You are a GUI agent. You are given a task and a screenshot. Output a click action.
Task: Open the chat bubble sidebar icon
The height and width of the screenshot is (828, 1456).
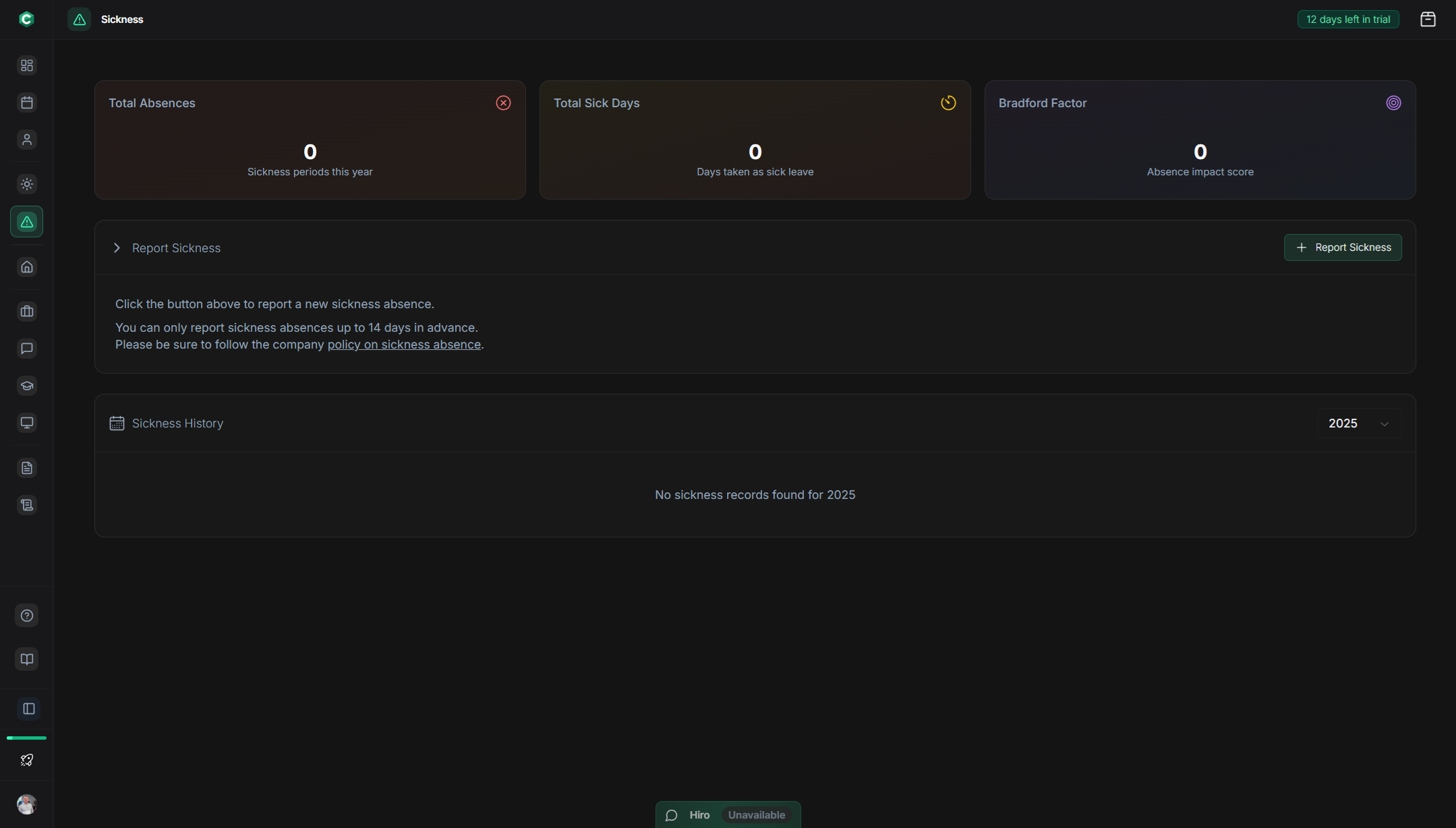pos(27,349)
